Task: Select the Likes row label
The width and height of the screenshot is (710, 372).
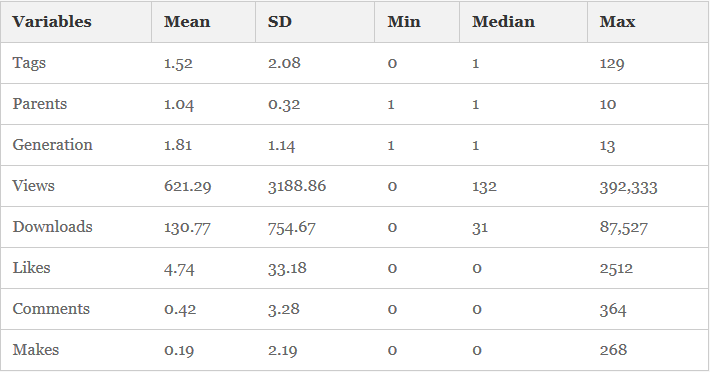Action: click(x=32, y=268)
